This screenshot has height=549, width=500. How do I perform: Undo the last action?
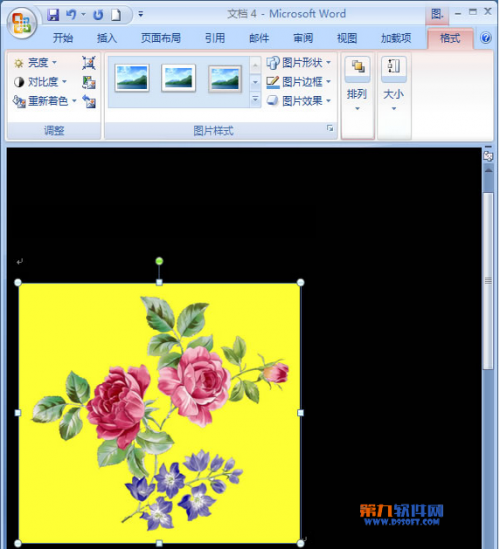point(71,15)
